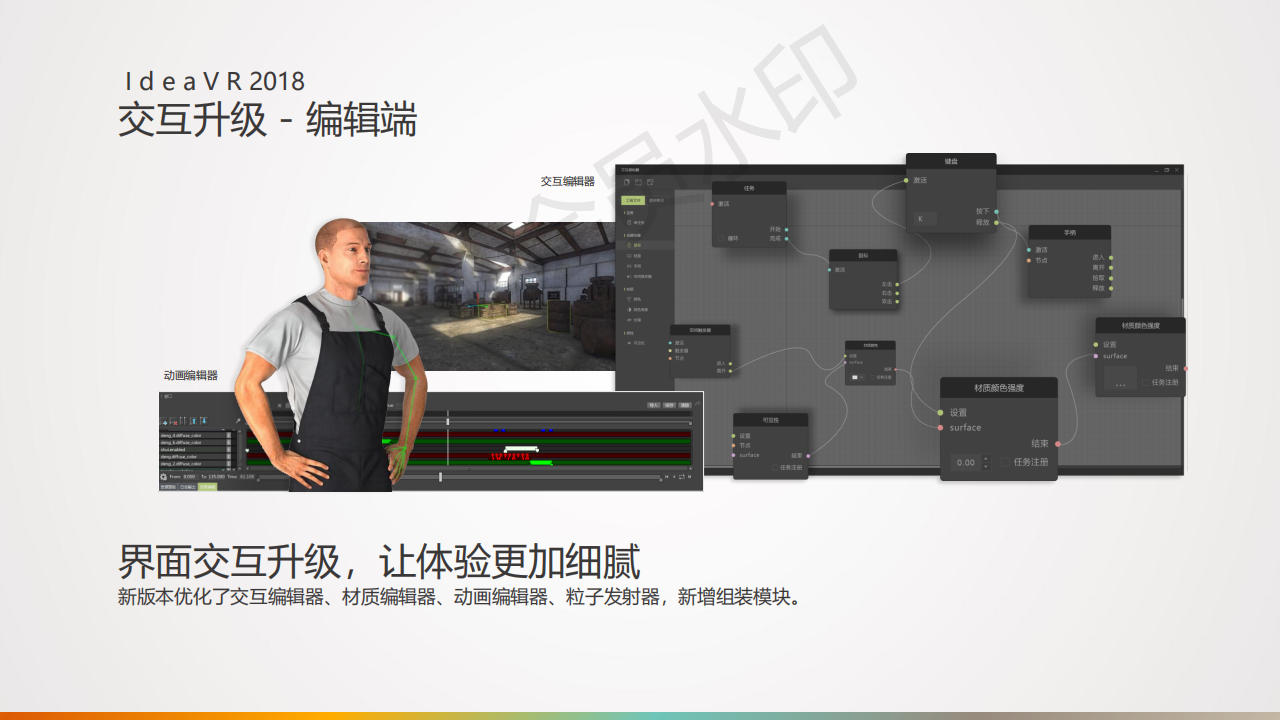Viewport: 1280px width, 720px height.
Task: Click the loop playback icon in animation editor
Action: pyautogui.click(x=682, y=477)
